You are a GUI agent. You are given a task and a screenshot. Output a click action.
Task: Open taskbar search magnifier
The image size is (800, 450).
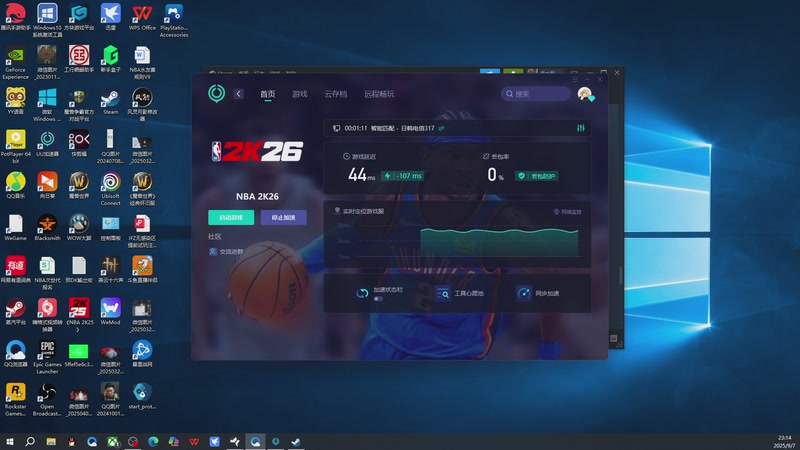coord(30,441)
